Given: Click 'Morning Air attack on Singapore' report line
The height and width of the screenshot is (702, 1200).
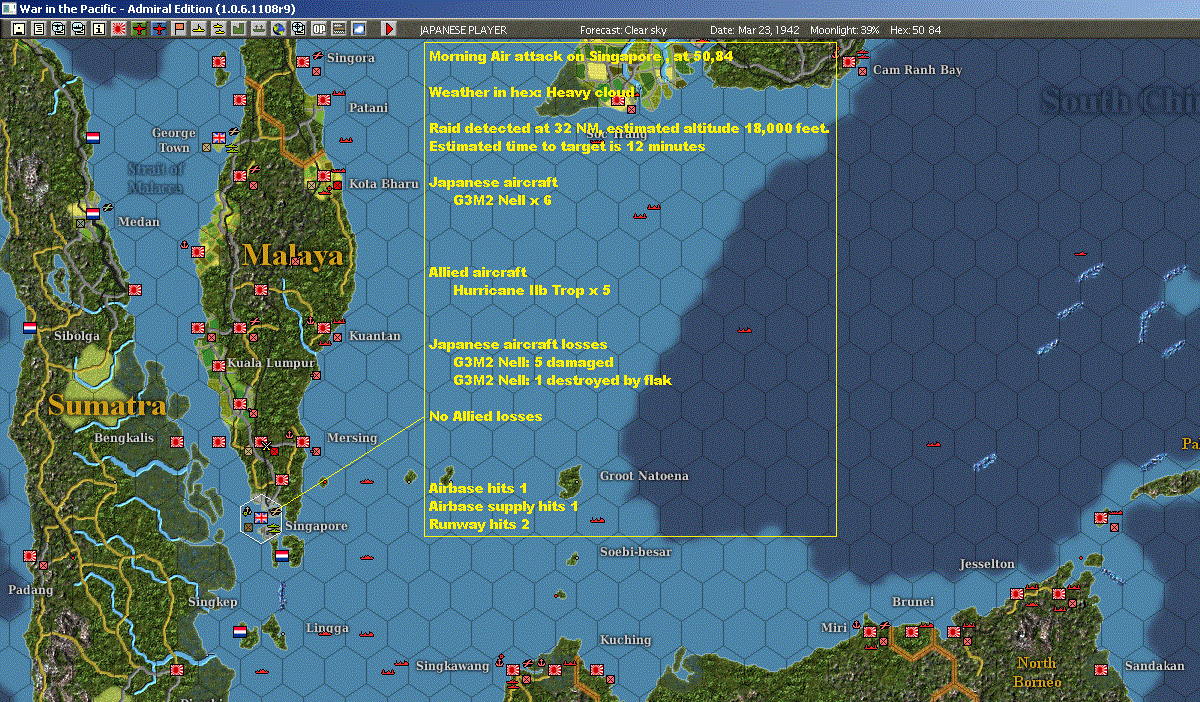Looking at the screenshot, I should click(x=581, y=56).
